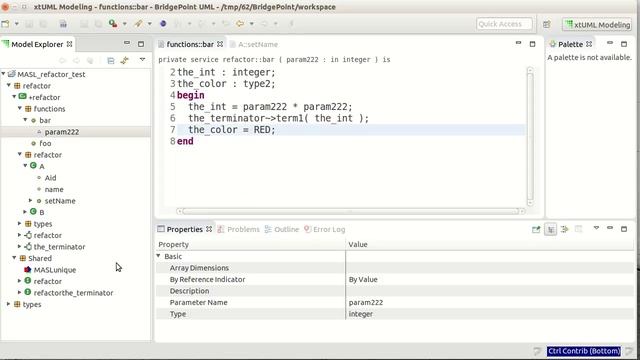Open the New wizard dropdown arrow
The image size is (640, 360).
coord(16,24)
